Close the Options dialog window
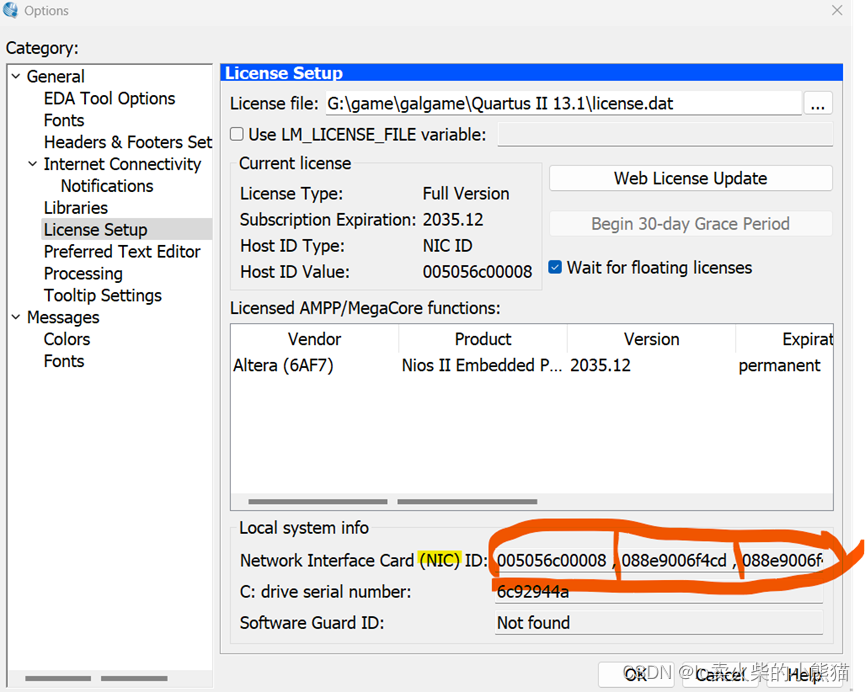 tap(837, 11)
